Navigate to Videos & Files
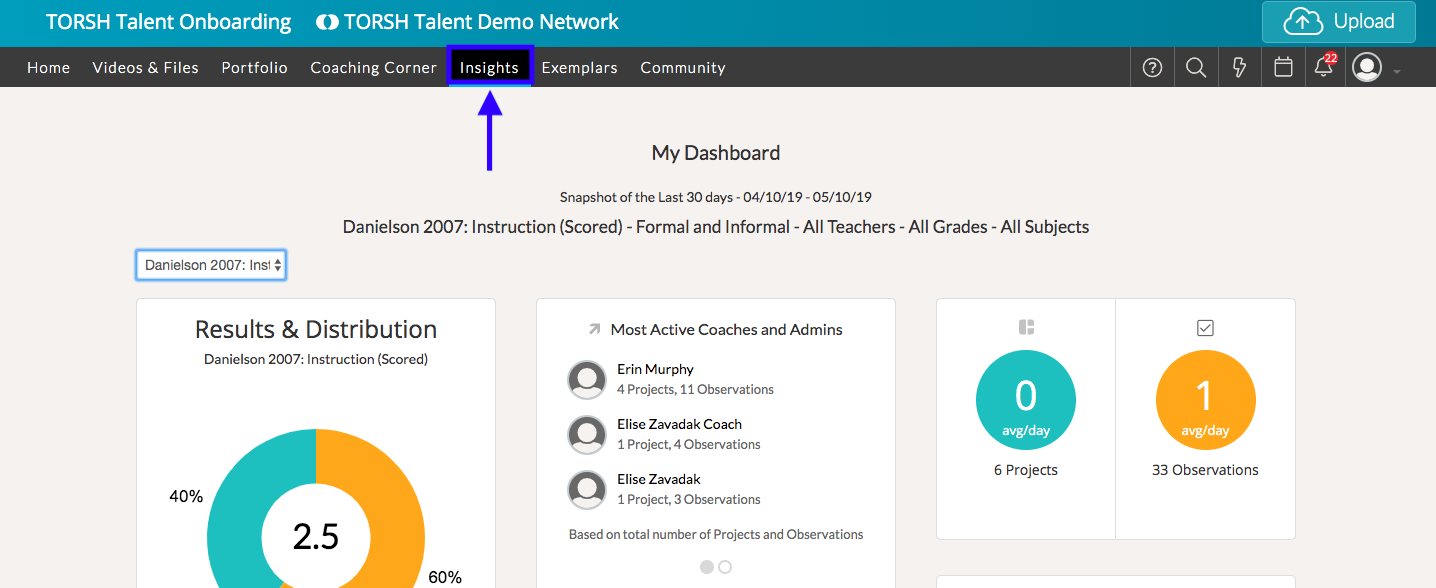 coord(145,68)
